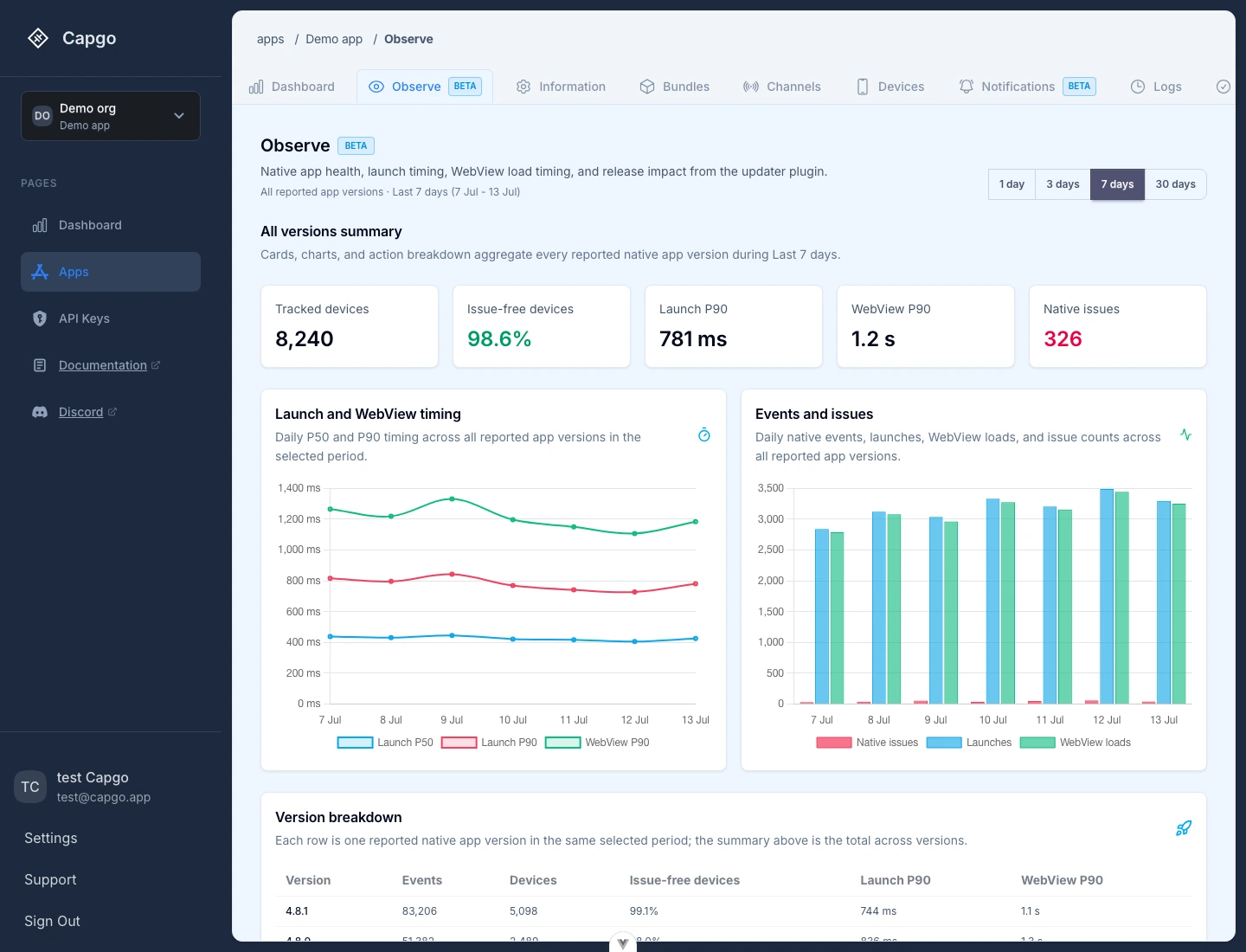Open Settings in the sidebar

click(51, 838)
